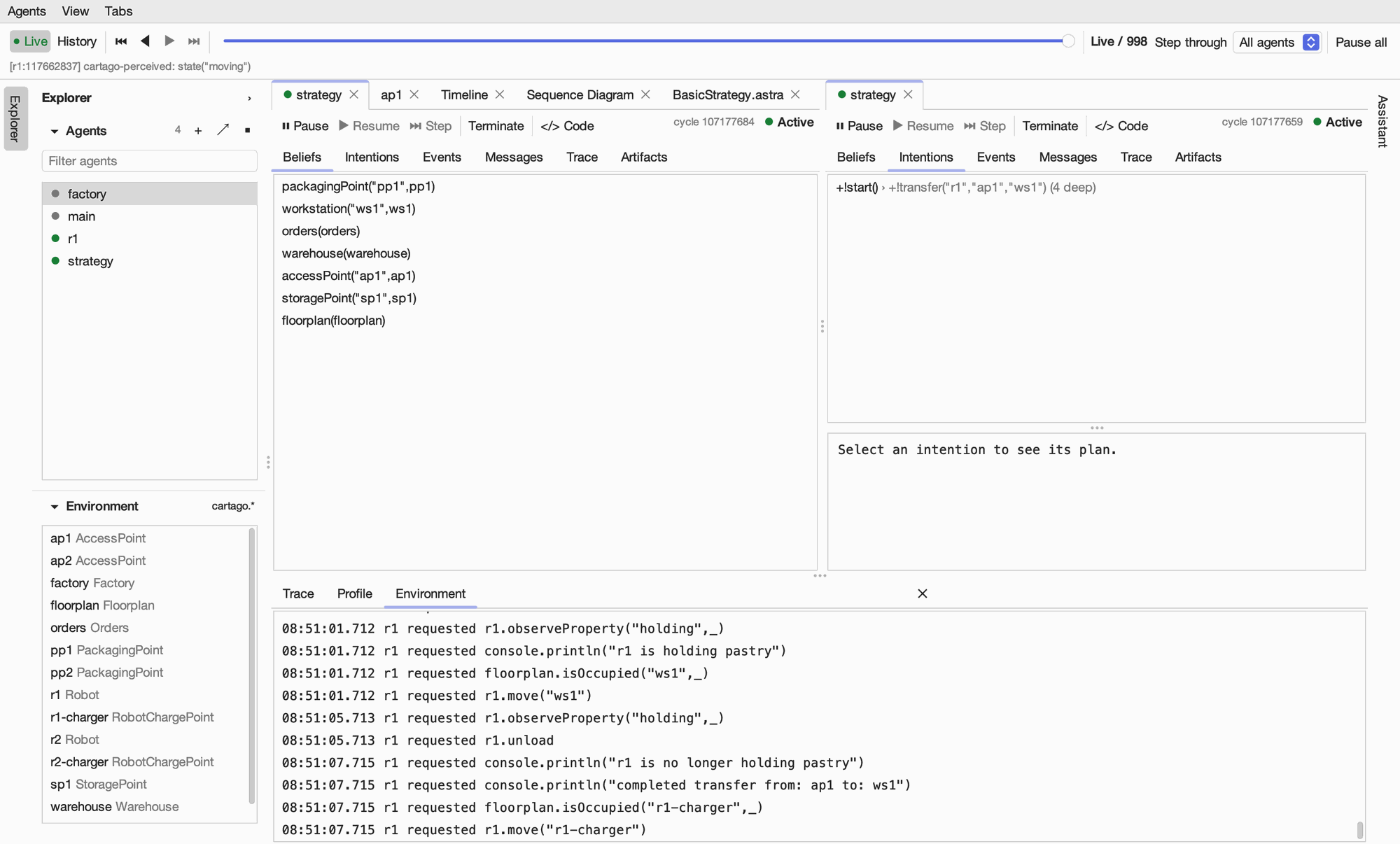Click the timeline slider handle
The width and height of the screenshot is (1400, 844).
coord(1068,41)
